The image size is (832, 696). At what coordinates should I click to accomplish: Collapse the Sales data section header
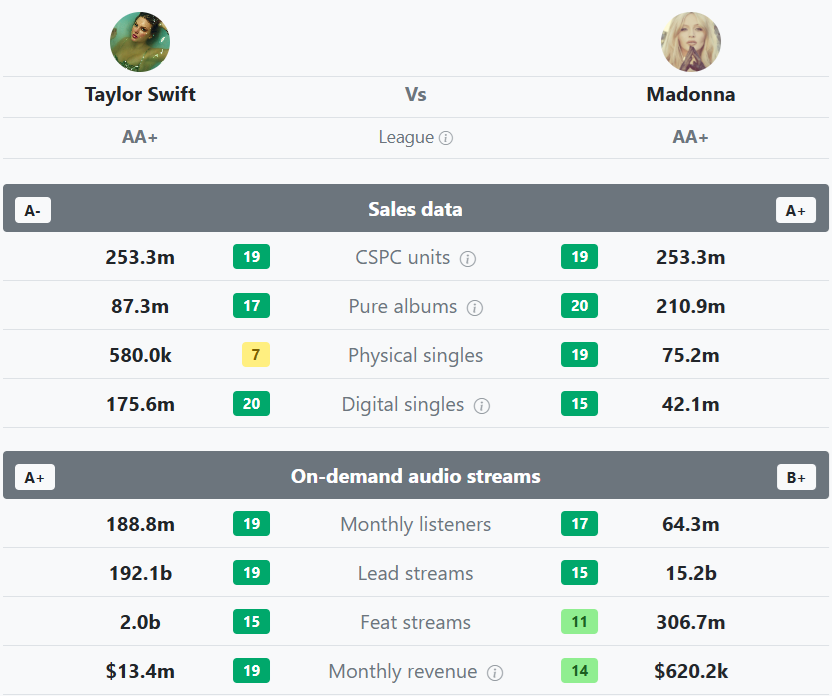416,210
